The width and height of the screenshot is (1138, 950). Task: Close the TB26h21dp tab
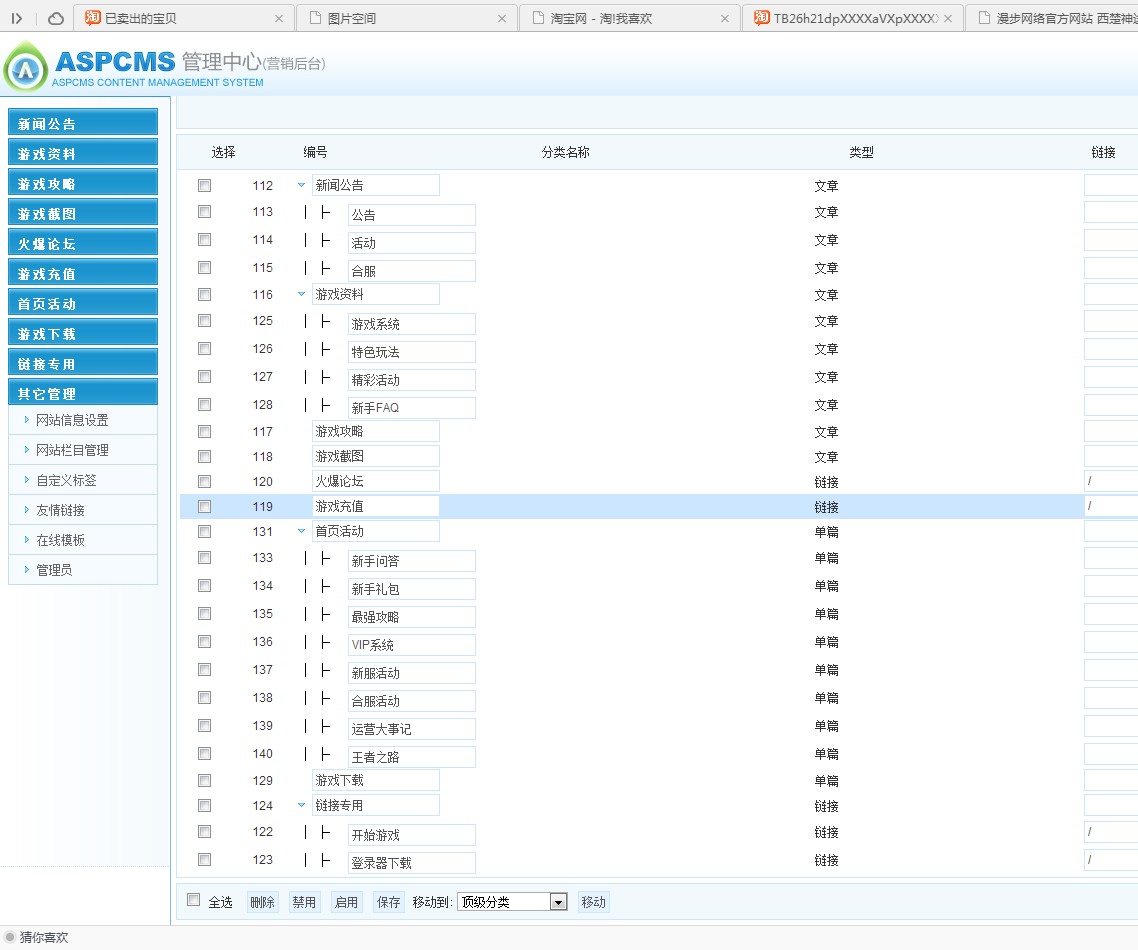(x=948, y=19)
